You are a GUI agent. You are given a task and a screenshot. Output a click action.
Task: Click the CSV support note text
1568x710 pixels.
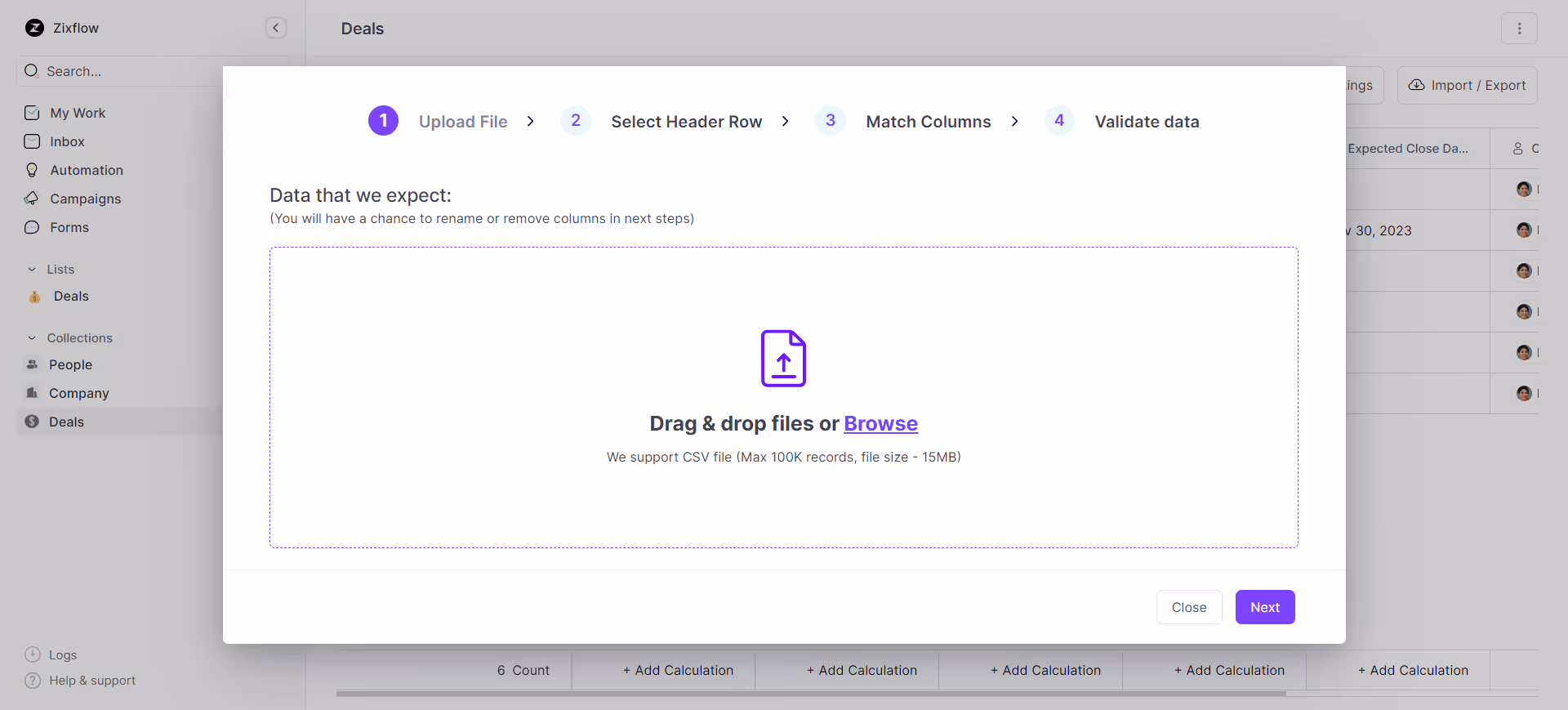[783, 457]
